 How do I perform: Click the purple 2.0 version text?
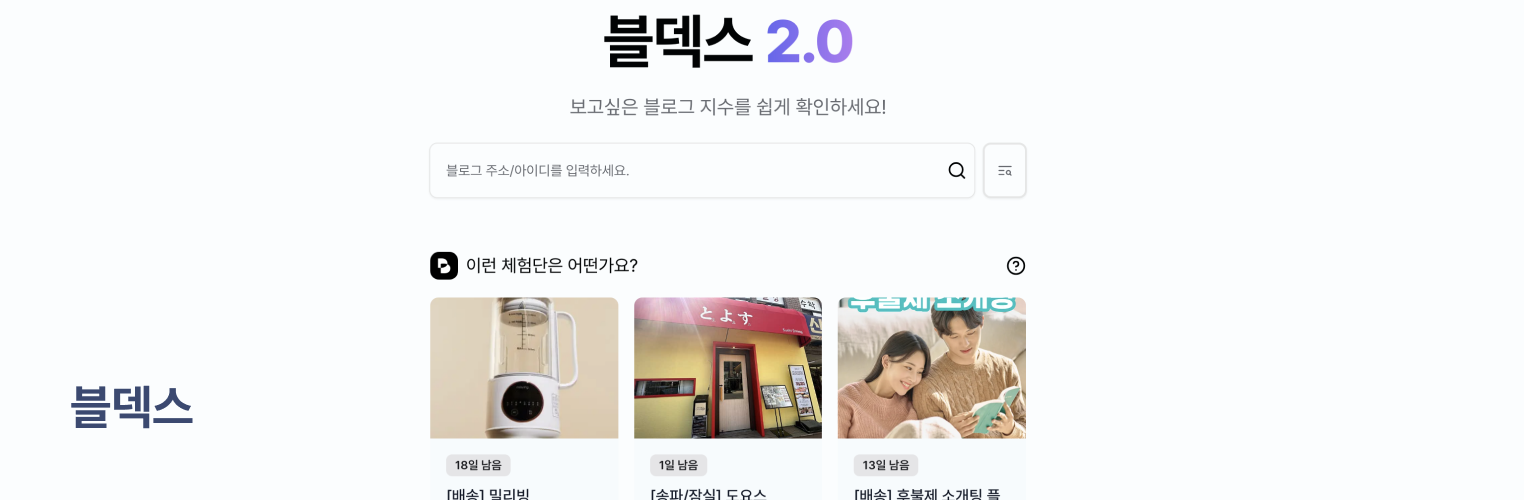(x=809, y=42)
